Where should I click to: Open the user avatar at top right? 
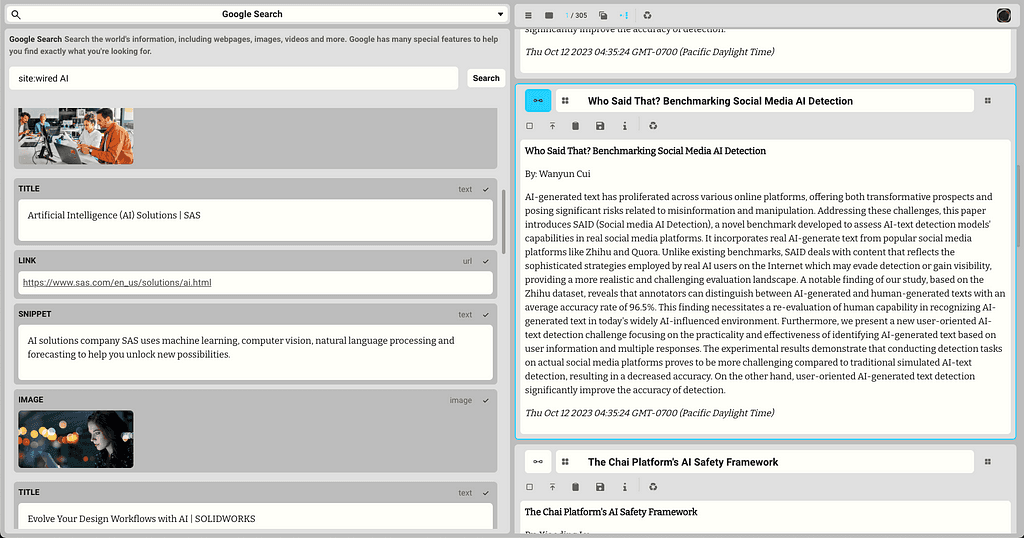click(1004, 15)
